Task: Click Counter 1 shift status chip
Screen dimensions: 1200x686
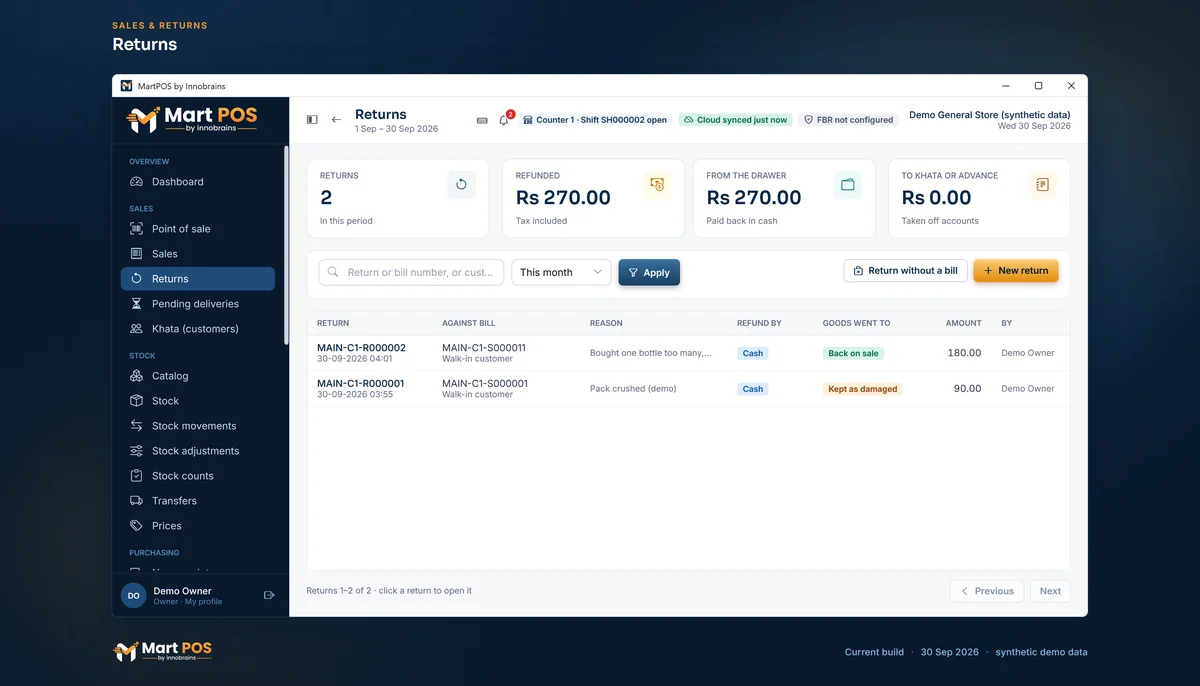Action: point(594,120)
